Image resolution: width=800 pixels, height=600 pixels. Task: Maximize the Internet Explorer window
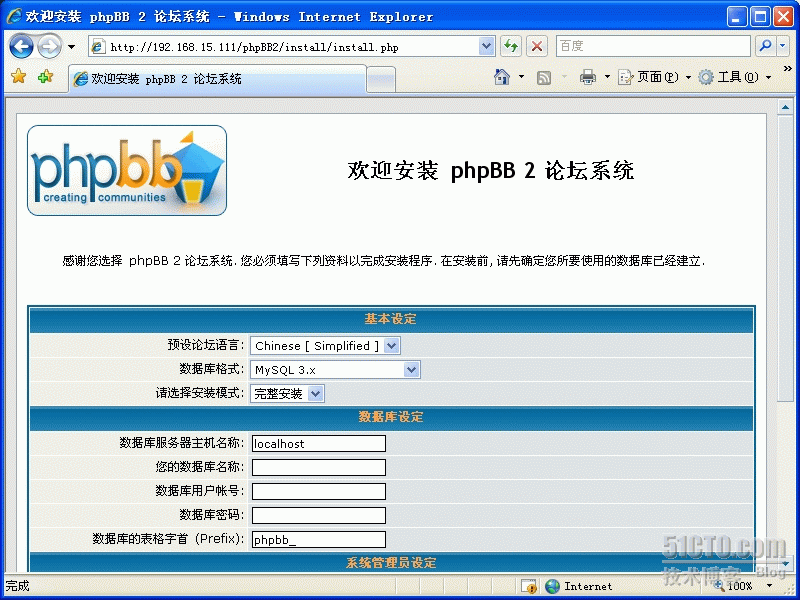coord(760,17)
